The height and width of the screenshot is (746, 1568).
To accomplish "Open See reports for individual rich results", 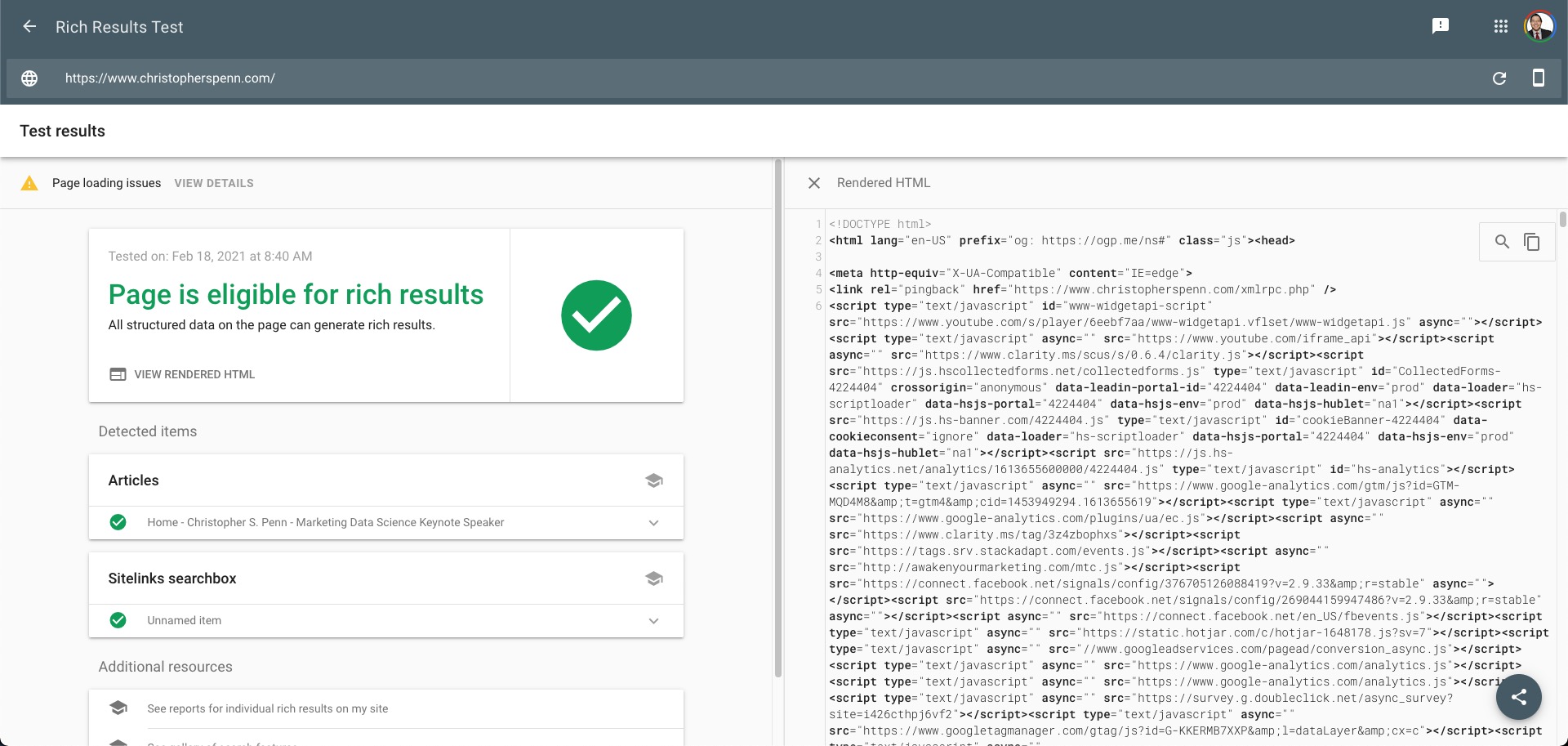I will [268, 708].
